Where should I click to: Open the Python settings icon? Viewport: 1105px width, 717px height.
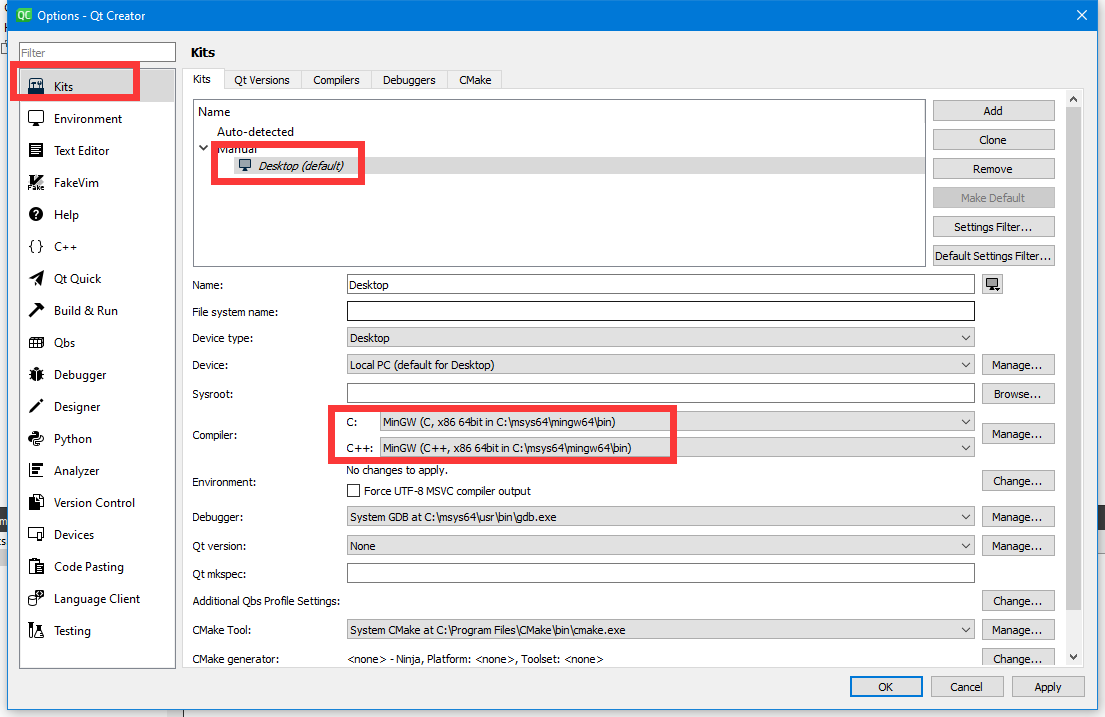pyautogui.click(x=36, y=439)
